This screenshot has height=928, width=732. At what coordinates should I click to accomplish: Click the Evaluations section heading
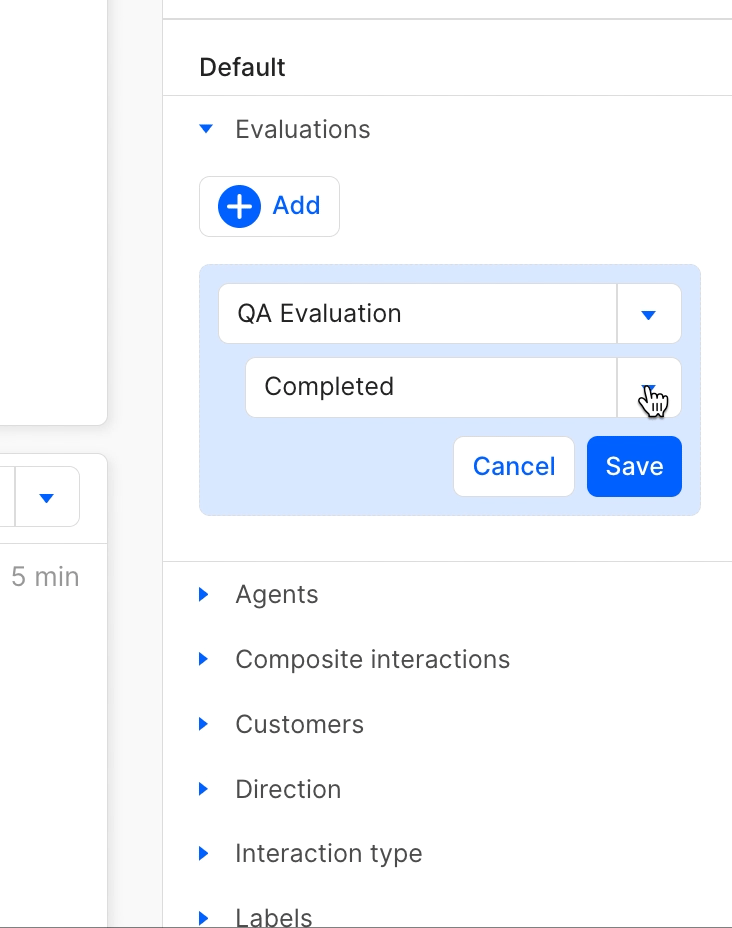[x=302, y=129]
